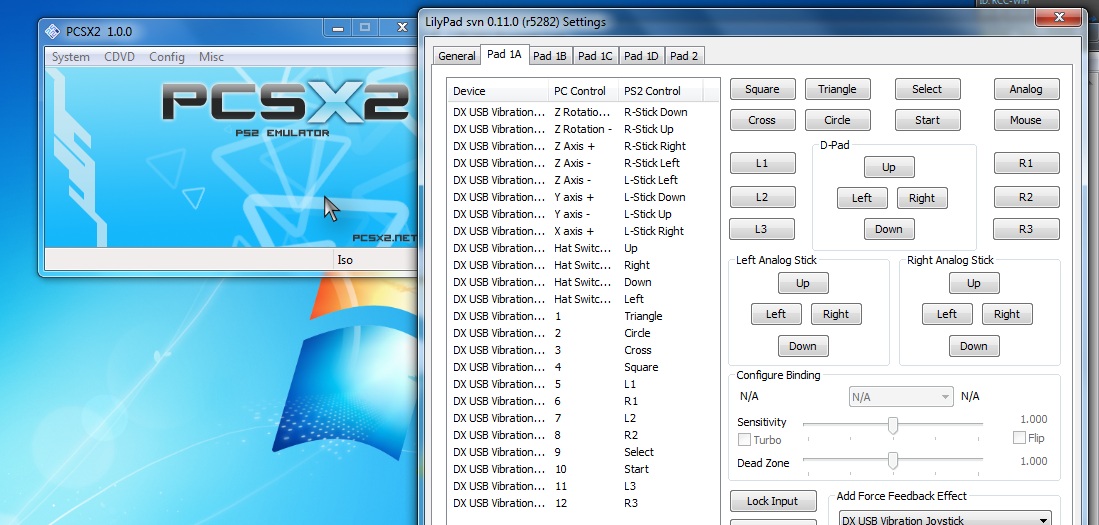Viewport: 1099px width, 525px height.
Task: Open the CDVD menu
Action: click(119, 57)
